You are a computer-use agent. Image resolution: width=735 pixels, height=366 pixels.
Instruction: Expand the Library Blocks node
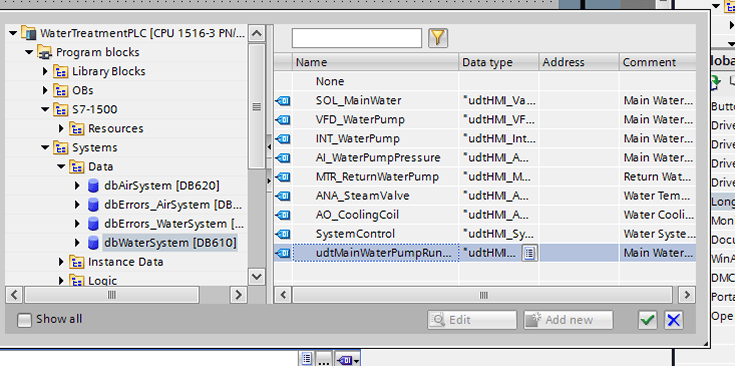click(45, 72)
